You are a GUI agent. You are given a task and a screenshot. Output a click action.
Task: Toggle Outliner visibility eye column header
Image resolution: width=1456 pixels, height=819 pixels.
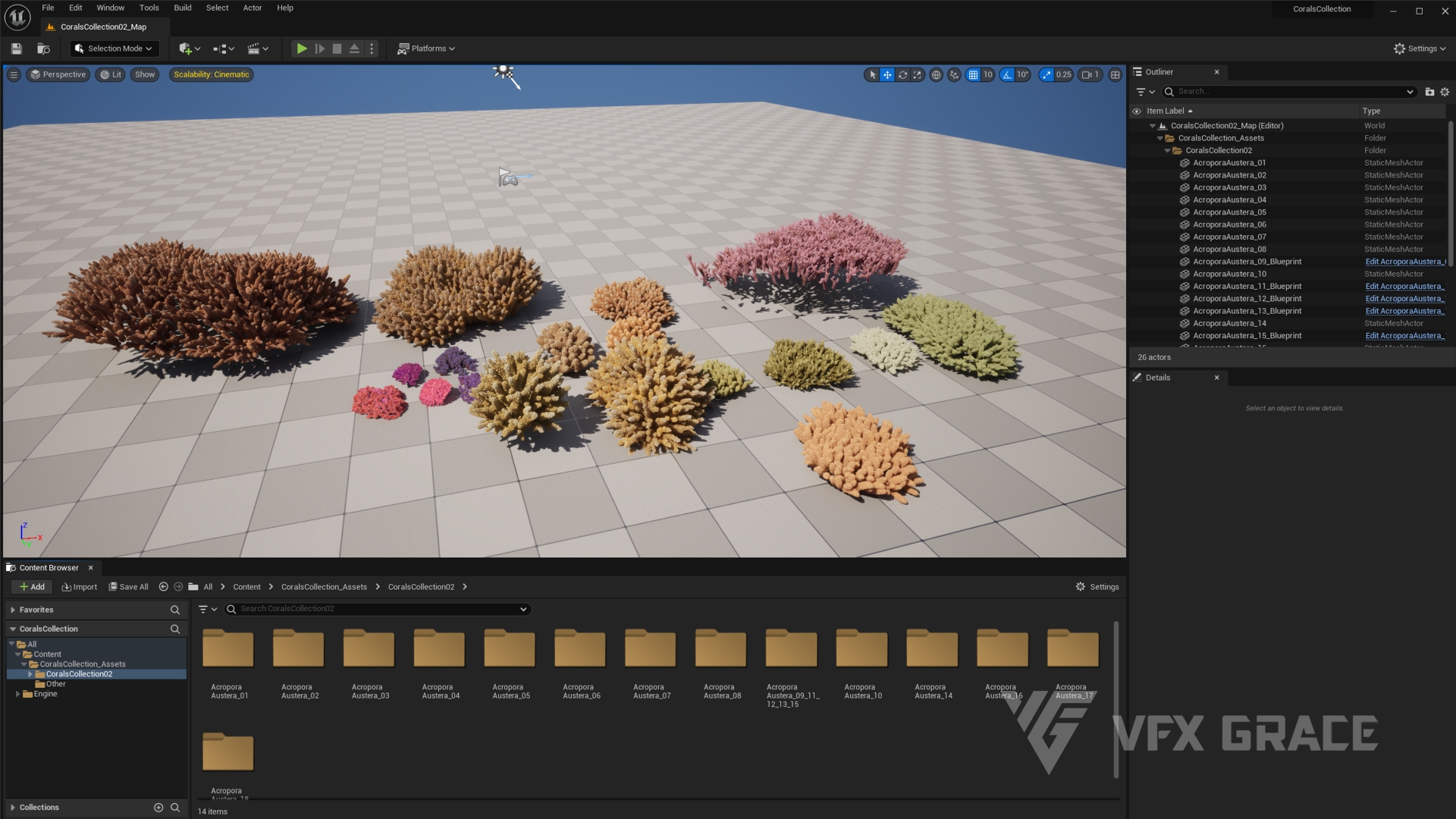coord(1137,111)
